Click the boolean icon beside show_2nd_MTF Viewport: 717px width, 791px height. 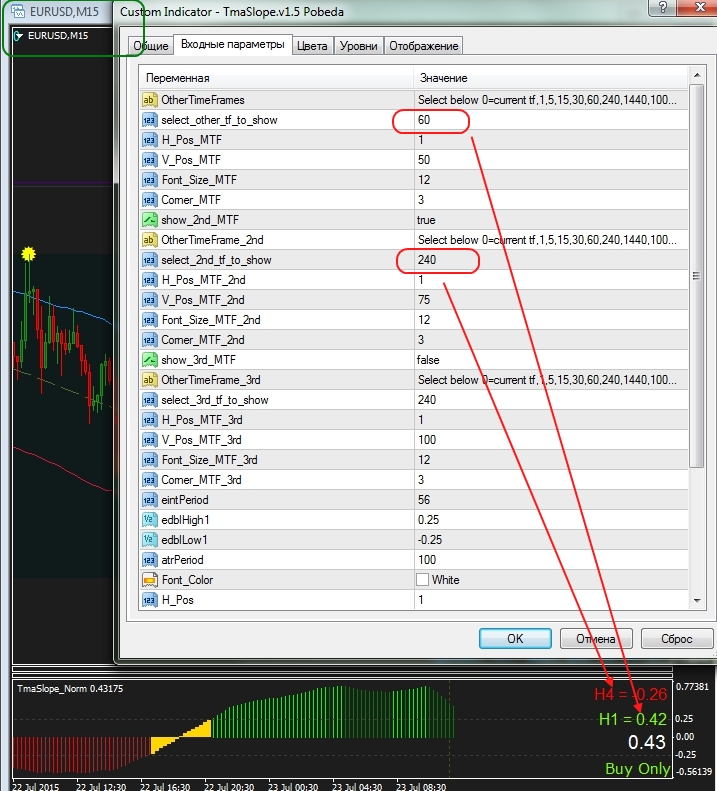[149, 220]
